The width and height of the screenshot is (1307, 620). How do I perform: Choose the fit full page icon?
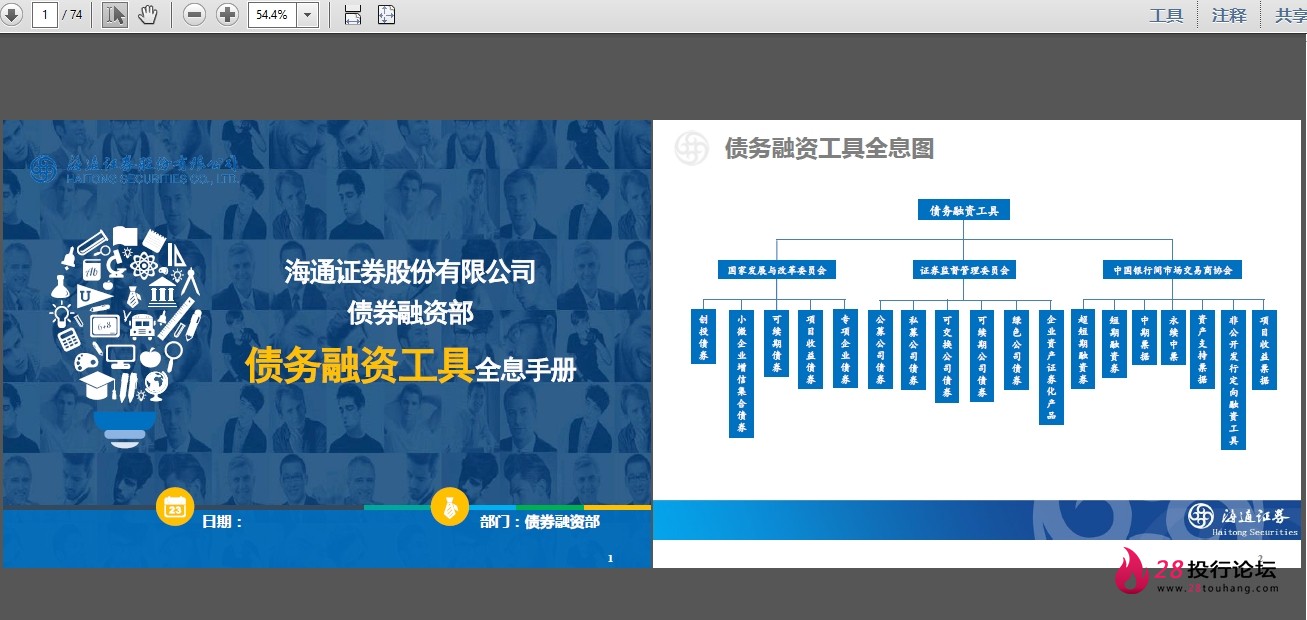click(386, 15)
